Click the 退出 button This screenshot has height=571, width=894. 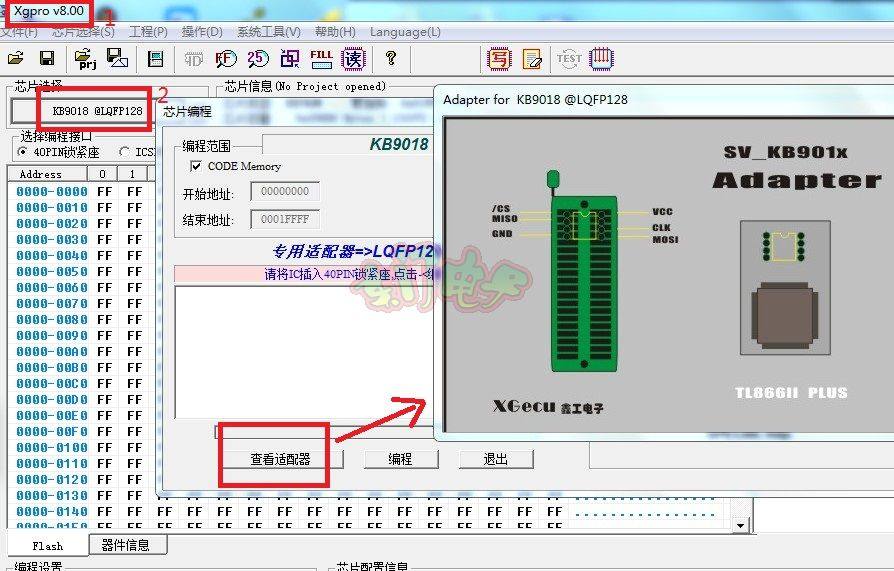[496, 459]
